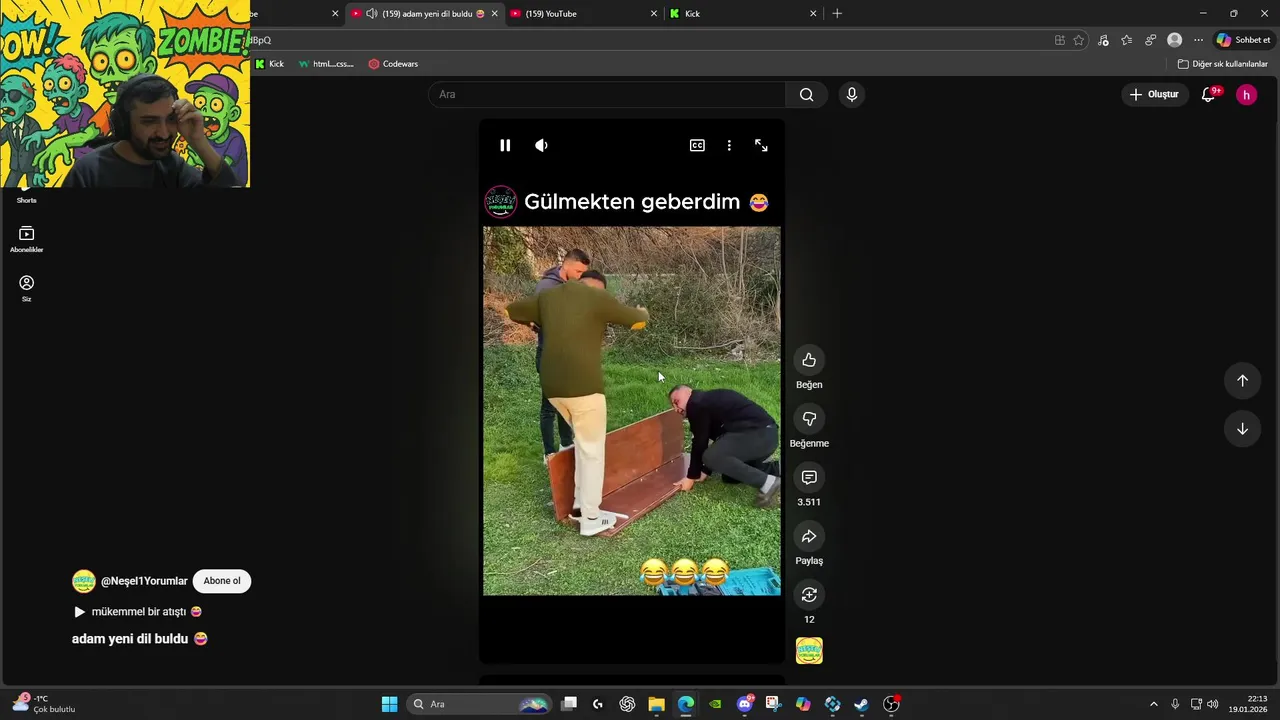1280x720 pixels.
Task: Open the YouTube account avatar menu
Action: (1246, 94)
